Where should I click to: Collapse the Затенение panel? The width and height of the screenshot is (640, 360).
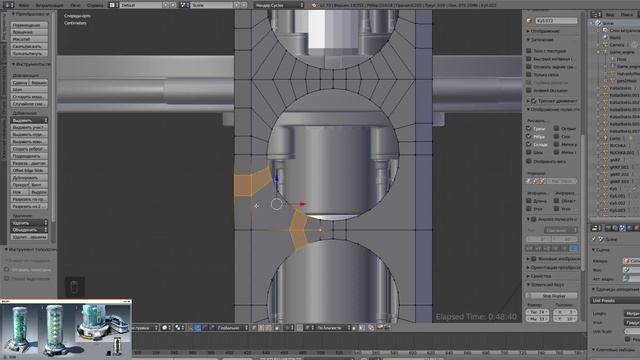(540, 40)
